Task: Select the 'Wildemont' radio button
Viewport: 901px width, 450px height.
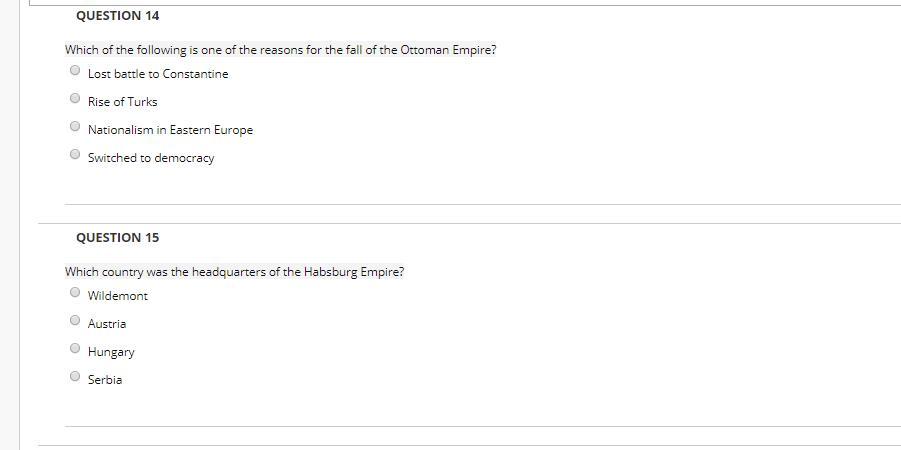Action: pos(75,292)
